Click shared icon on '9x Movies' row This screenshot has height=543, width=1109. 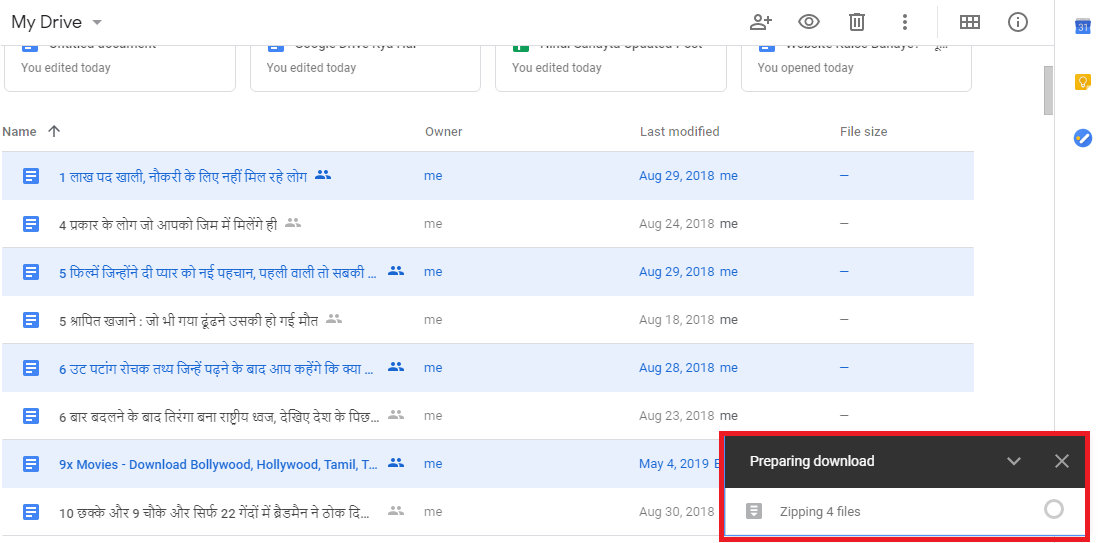(396, 462)
